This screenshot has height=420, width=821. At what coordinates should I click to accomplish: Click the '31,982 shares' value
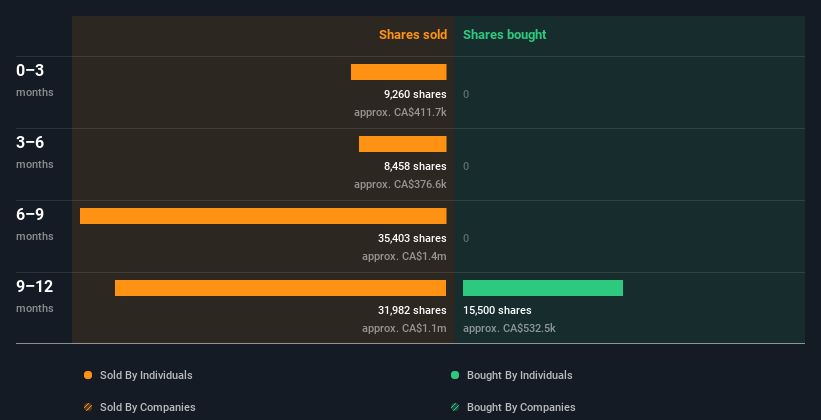click(x=412, y=311)
